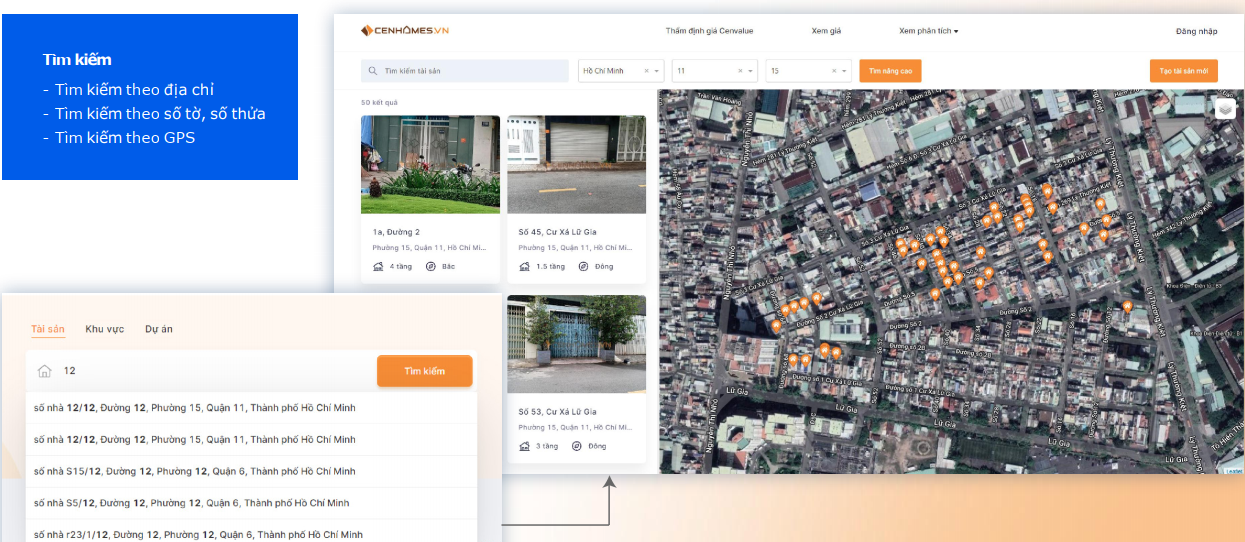Switch to the Khu vực tab
Screen dimensions: 1245x542
tap(105, 329)
